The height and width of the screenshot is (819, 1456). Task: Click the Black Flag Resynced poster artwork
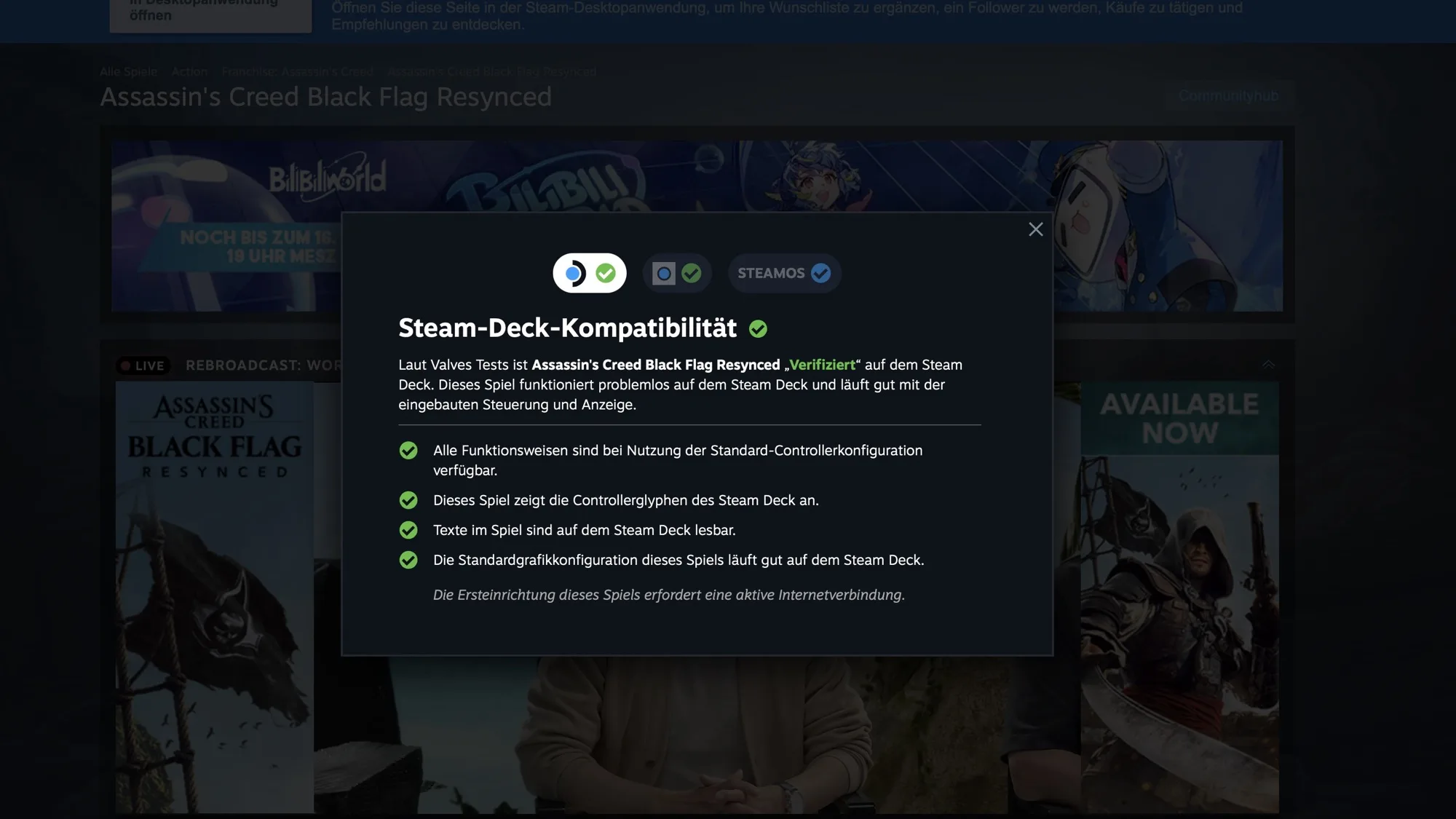215,597
